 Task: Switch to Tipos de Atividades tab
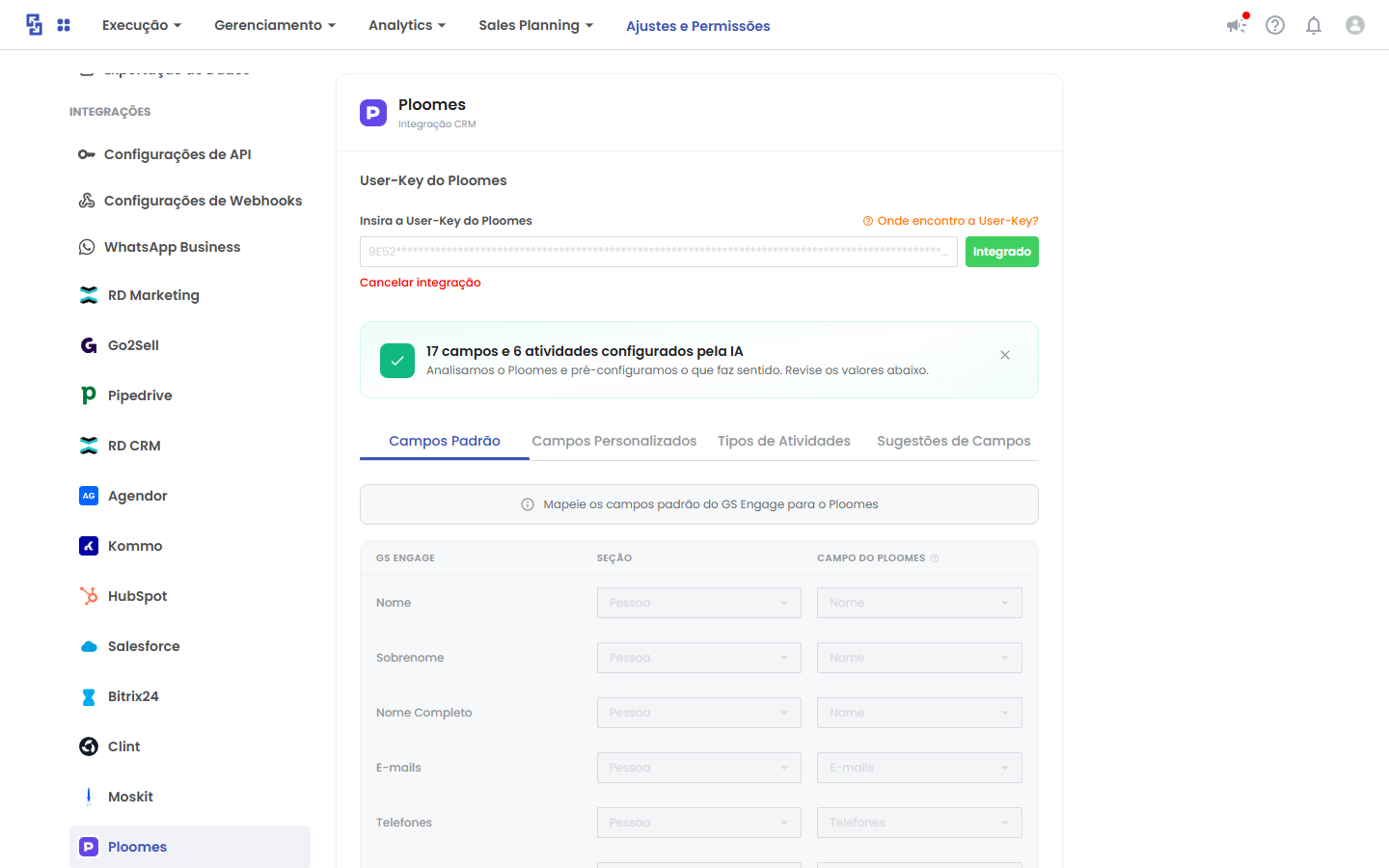point(784,441)
